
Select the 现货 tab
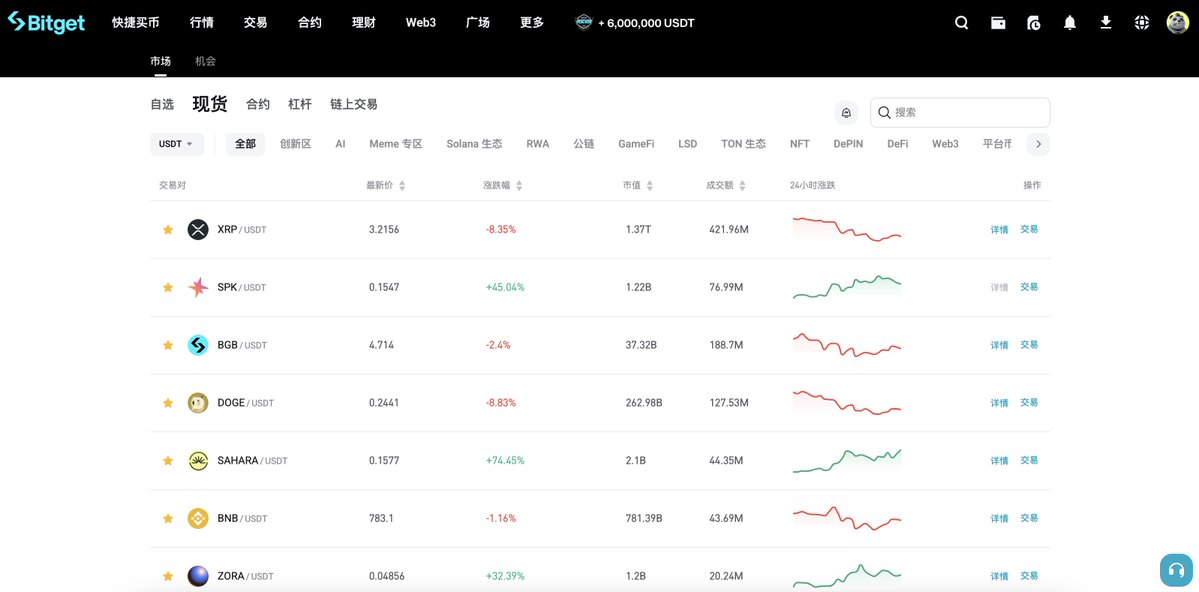point(210,104)
